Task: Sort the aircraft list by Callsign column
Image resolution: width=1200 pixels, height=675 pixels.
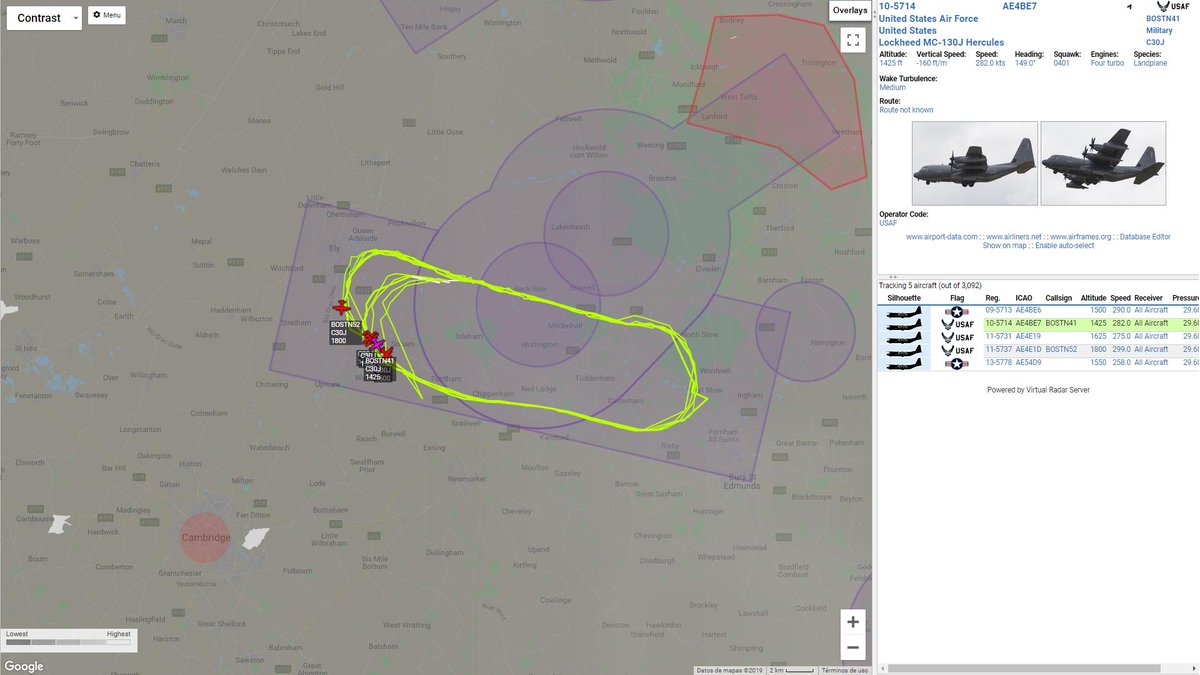Action: pyautogui.click(x=1058, y=298)
